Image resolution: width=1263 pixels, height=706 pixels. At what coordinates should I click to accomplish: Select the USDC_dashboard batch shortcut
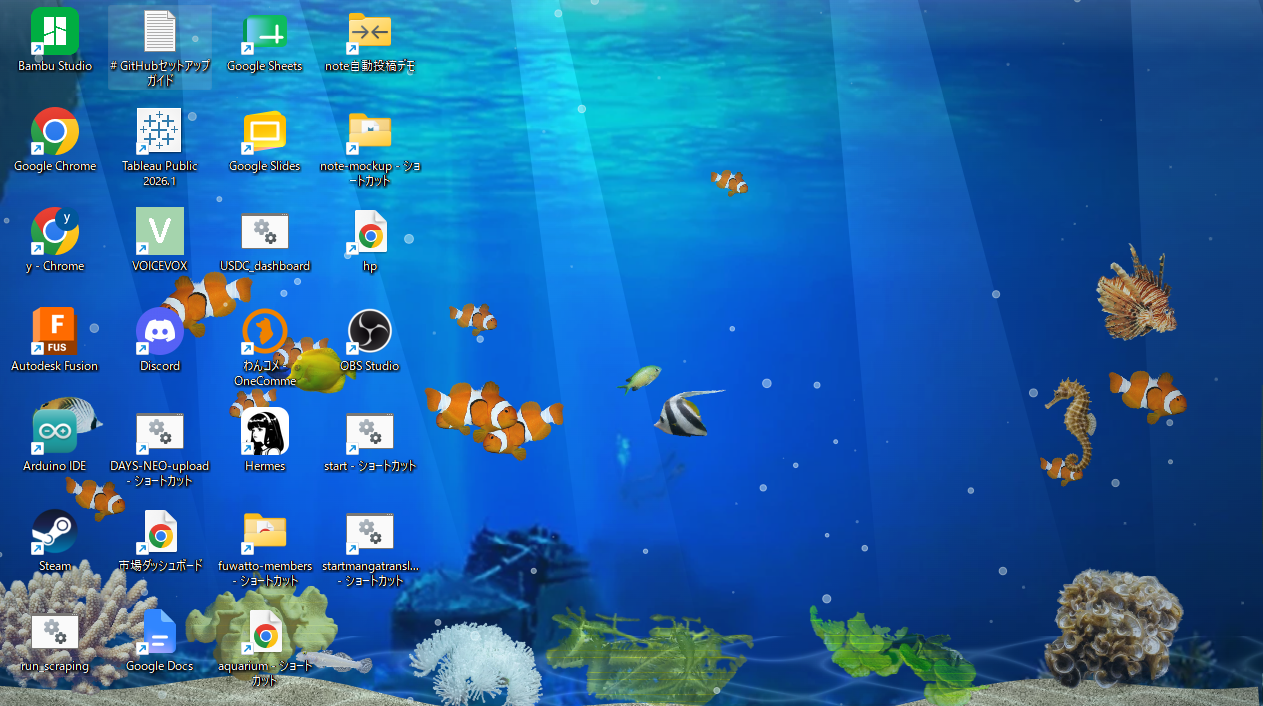(265, 232)
